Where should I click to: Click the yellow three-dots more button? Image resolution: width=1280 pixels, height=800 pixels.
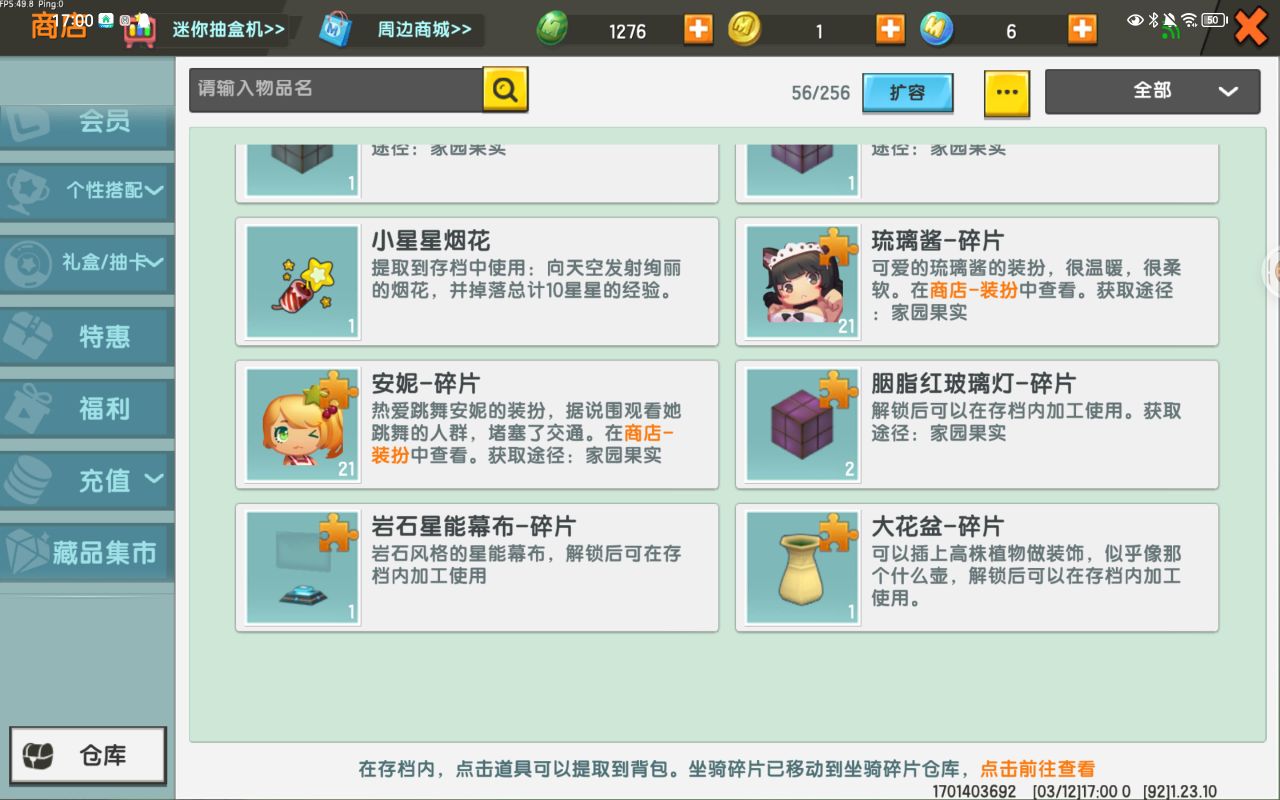tap(1007, 93)
